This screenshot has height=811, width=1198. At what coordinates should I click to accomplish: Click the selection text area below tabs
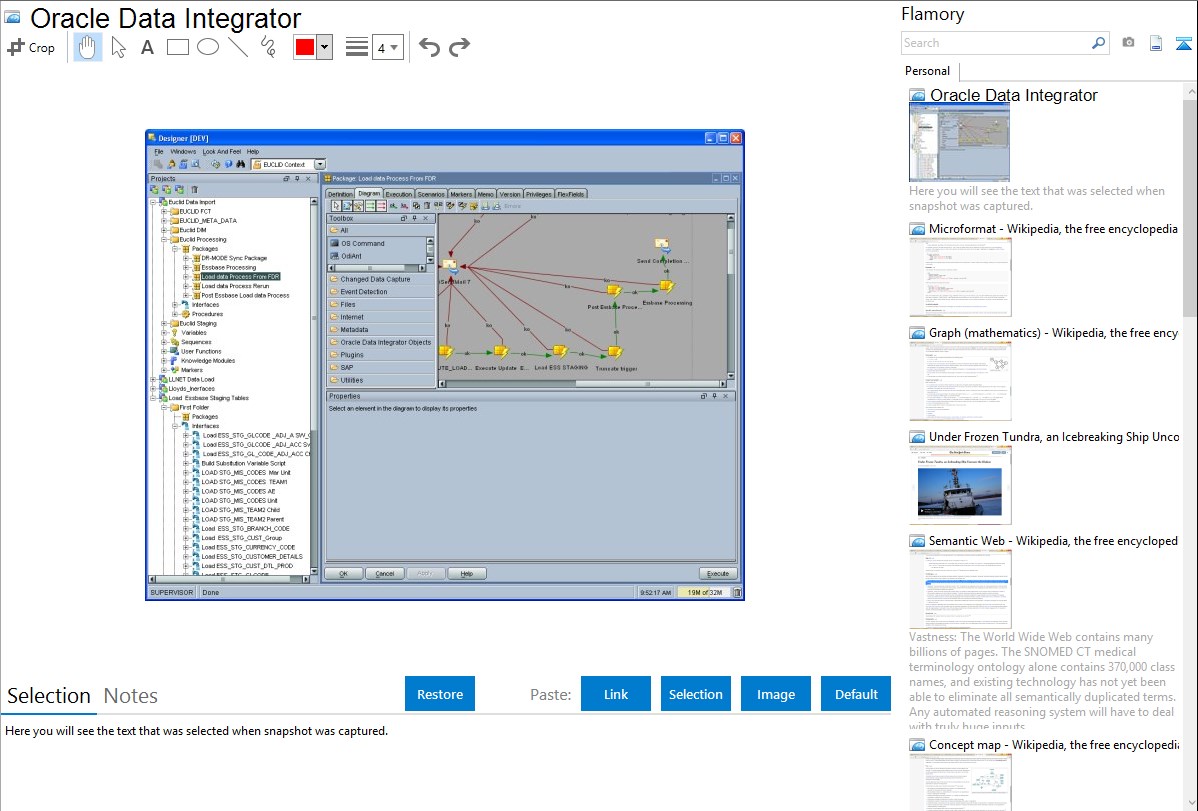(x=445, y=763)
